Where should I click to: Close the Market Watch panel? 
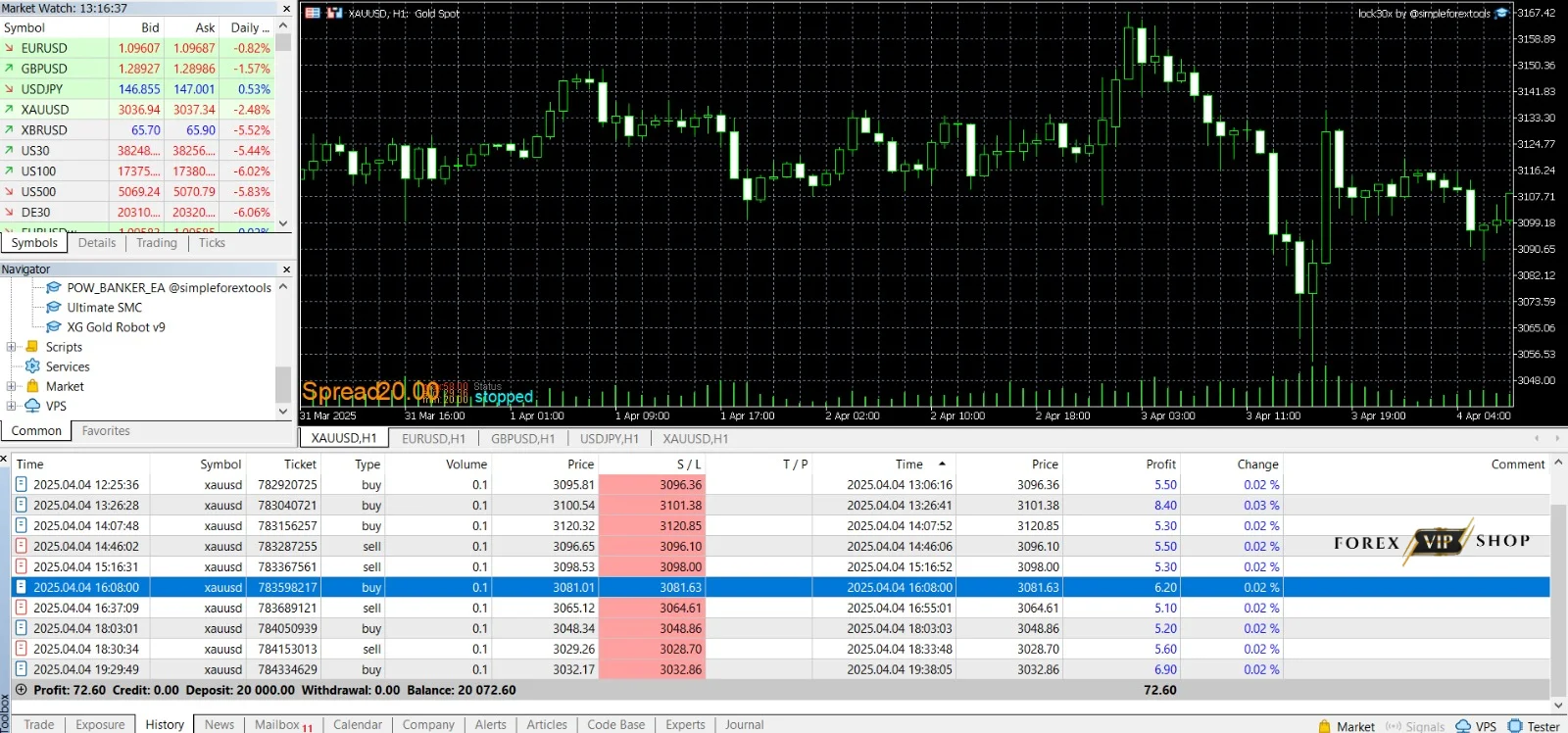point(286,8)
